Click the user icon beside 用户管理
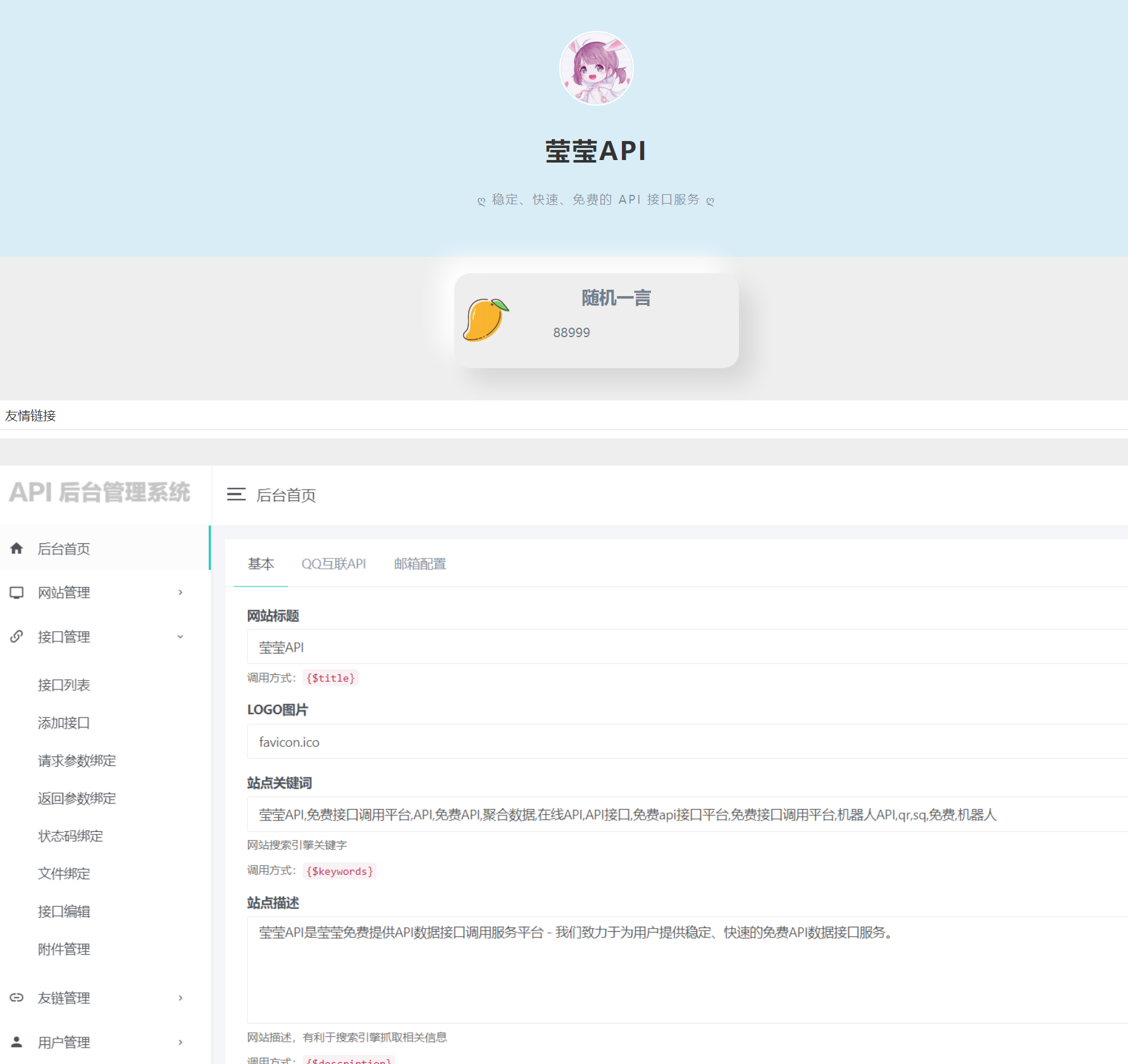1128x1064 pixels. (16, 1042)
